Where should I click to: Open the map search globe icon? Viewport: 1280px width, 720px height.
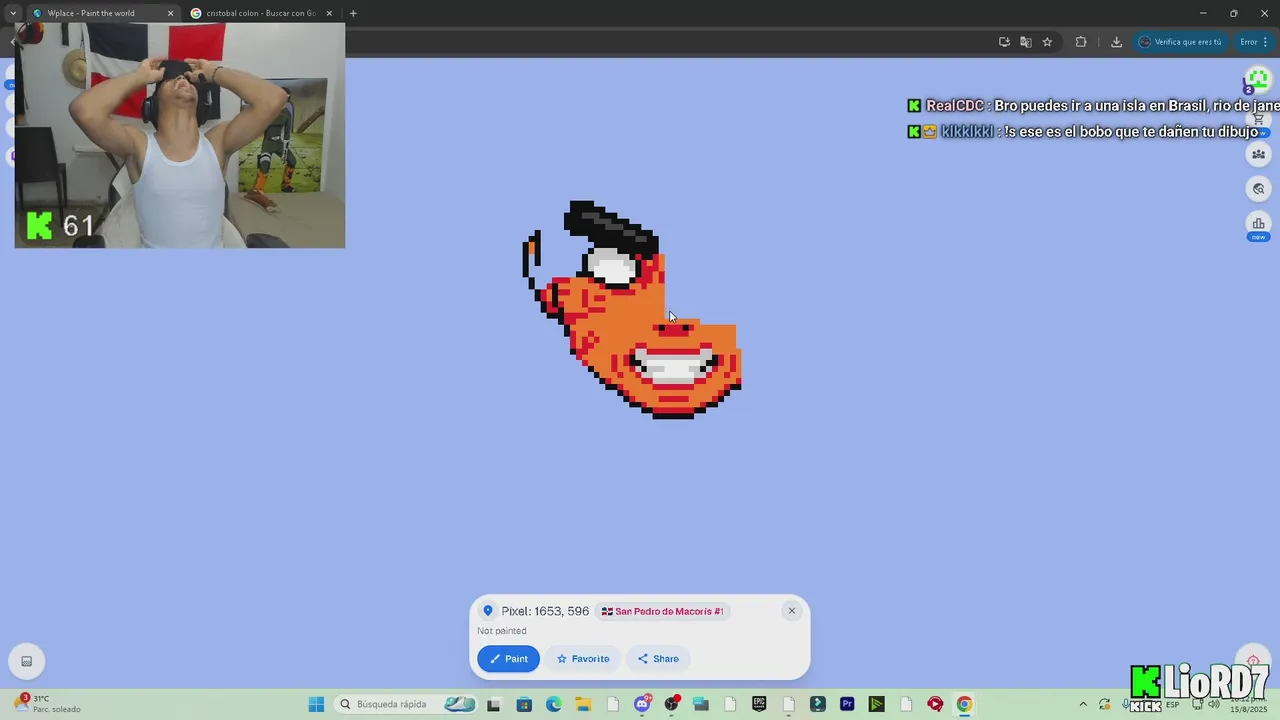[x=1258, y=189]
